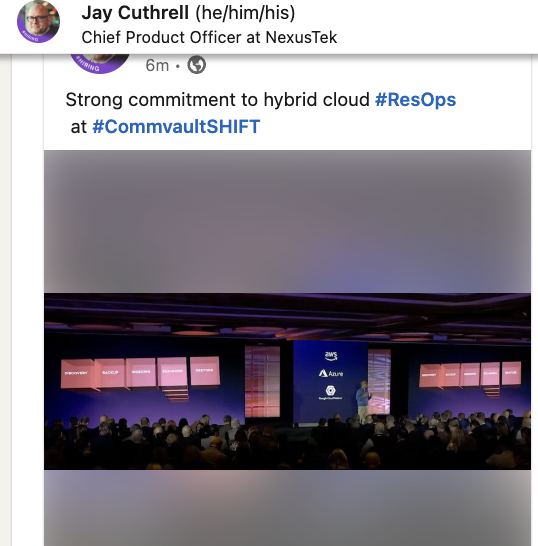Image resolution: width=538 pixels, height=546 pixels.
Task: Click the post text about hybrid cloud
Action: click(217, 100)
